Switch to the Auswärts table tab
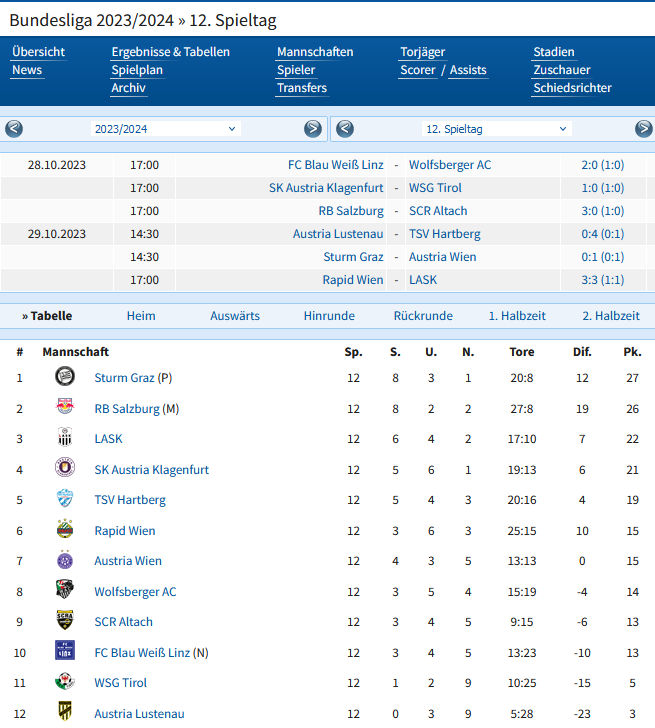 (235, 316)
